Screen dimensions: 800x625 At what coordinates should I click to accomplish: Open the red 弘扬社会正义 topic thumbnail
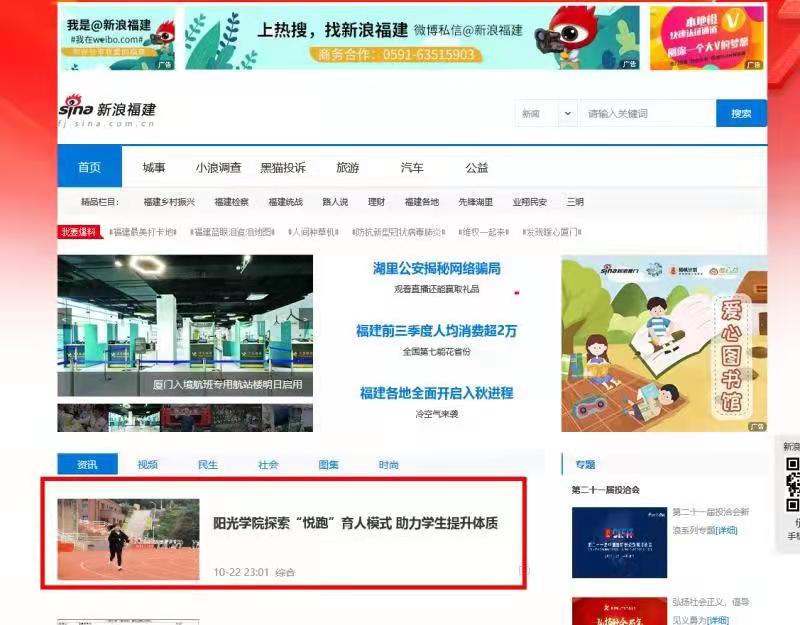619,611
